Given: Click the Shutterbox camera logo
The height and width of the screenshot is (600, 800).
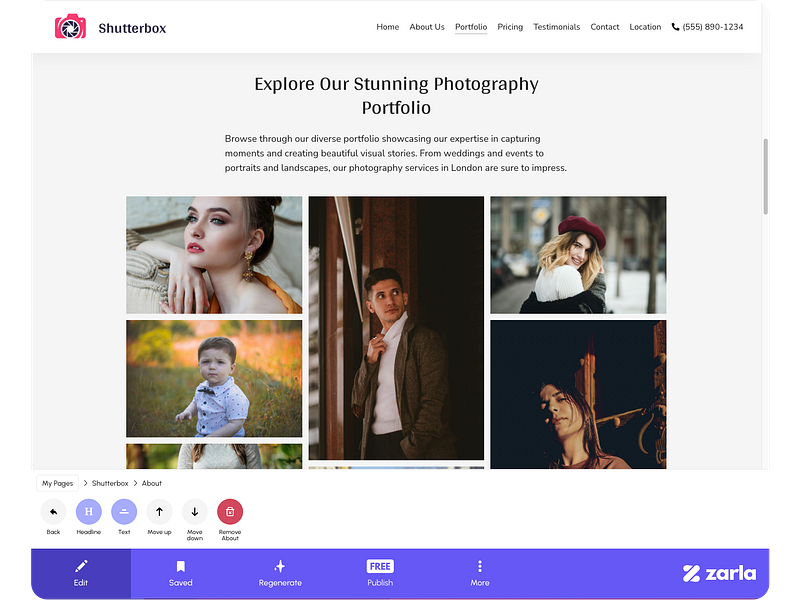Looking at the screenshot, I should pos(71,26).
